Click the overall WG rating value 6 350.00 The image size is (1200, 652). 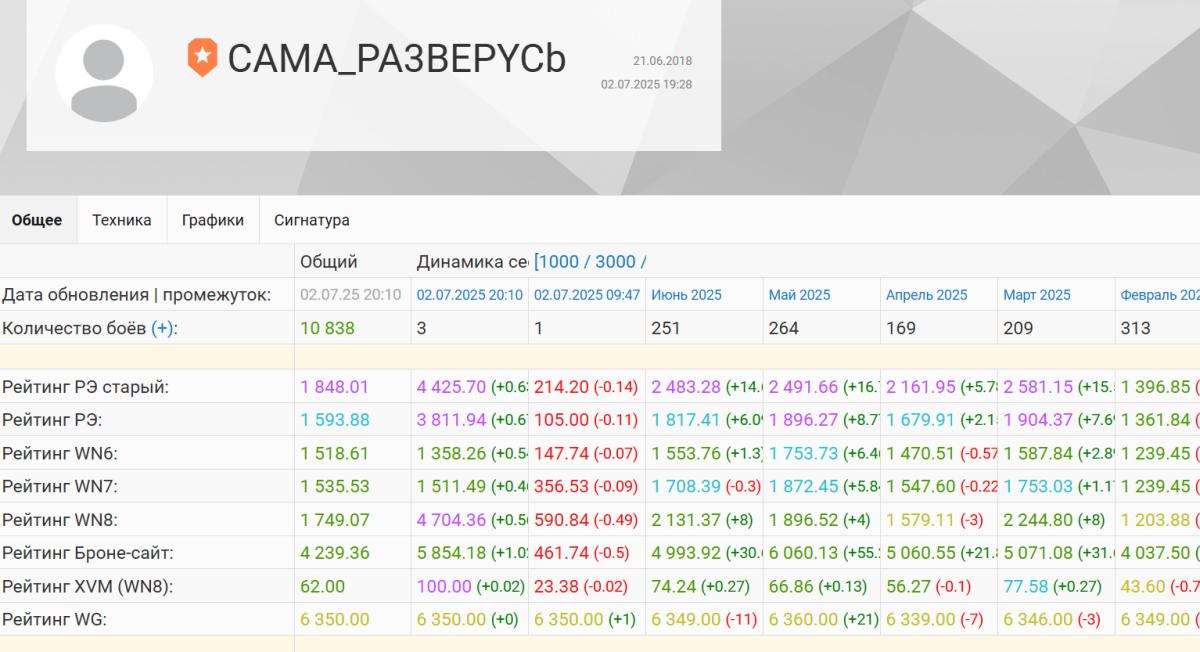click(335, 619)
